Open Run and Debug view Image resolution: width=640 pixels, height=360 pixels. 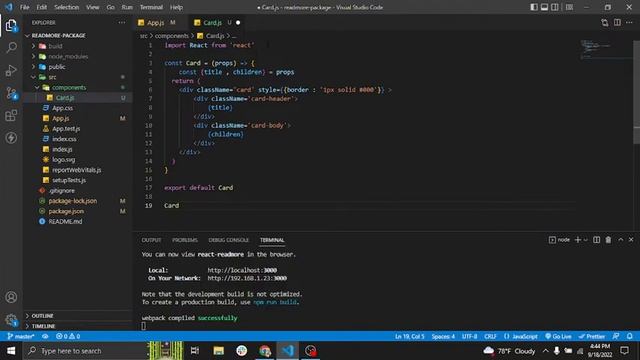(11, 70)
